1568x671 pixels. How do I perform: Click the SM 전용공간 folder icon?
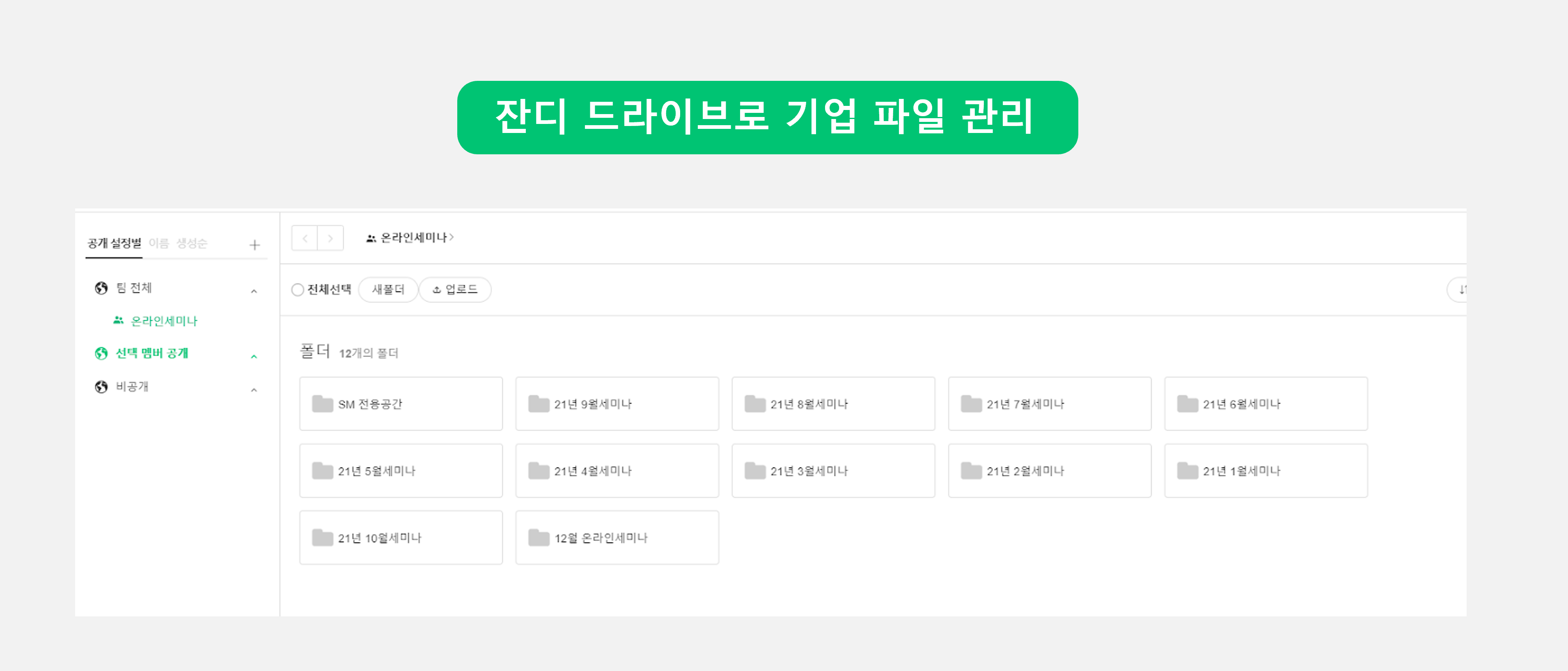pos(322,403)
